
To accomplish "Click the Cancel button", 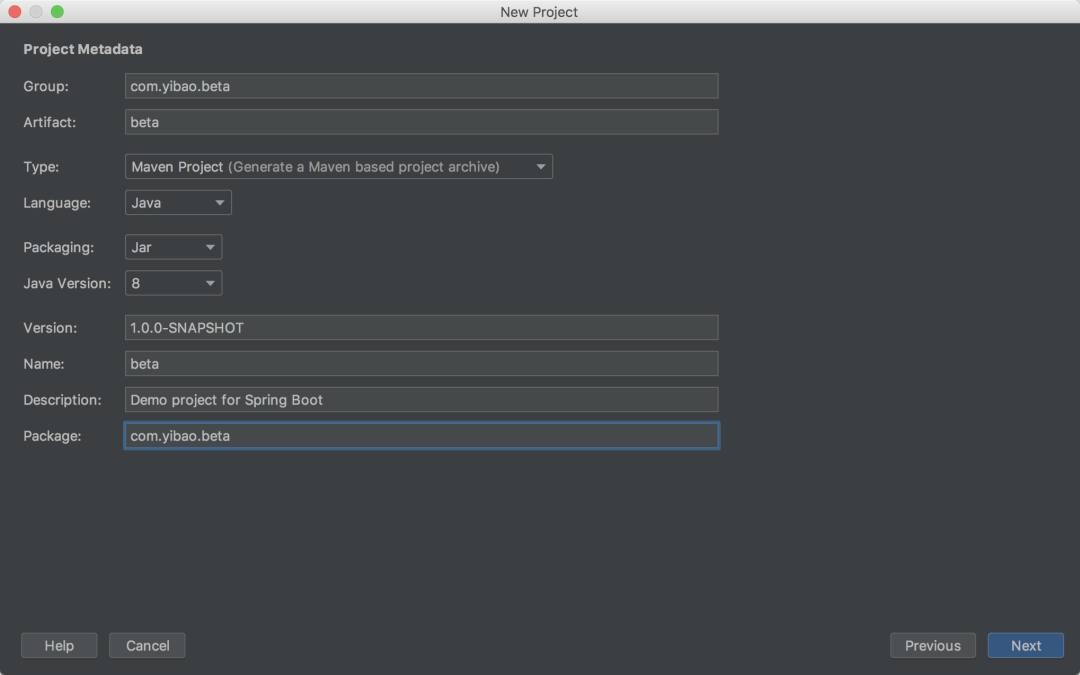I will 147,646.
